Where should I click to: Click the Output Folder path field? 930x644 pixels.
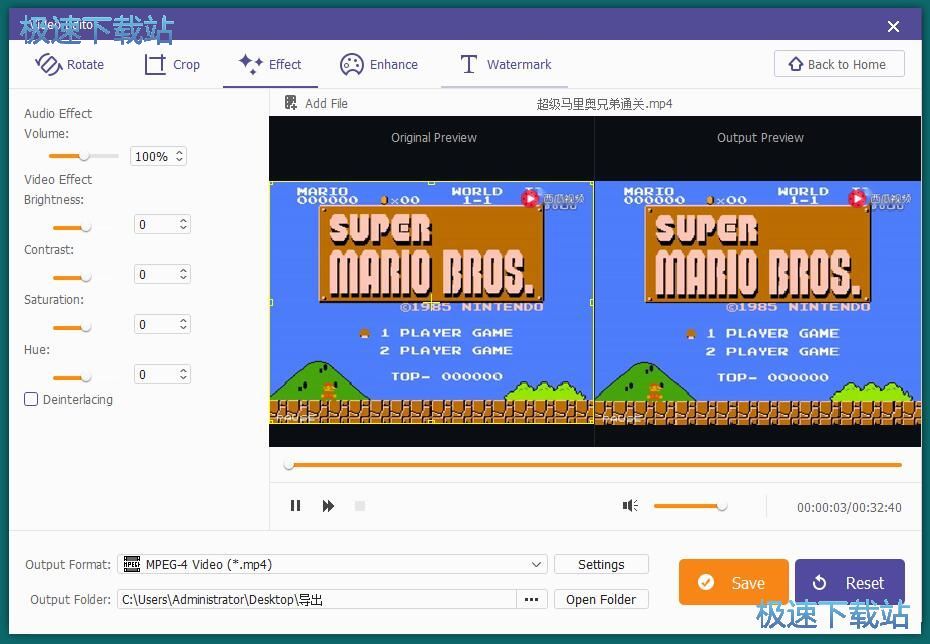317,599
